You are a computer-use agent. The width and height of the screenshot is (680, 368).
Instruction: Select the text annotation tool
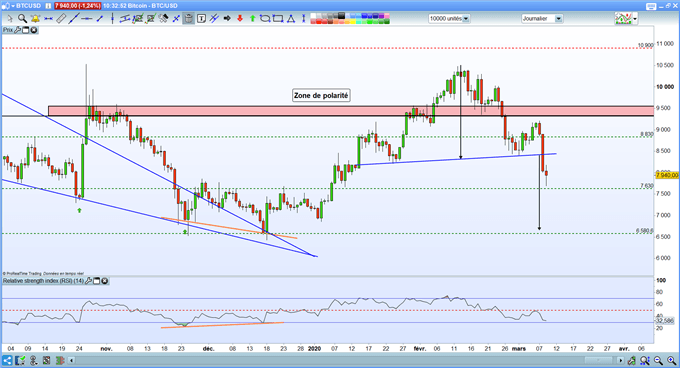click(x=201, y=18)
